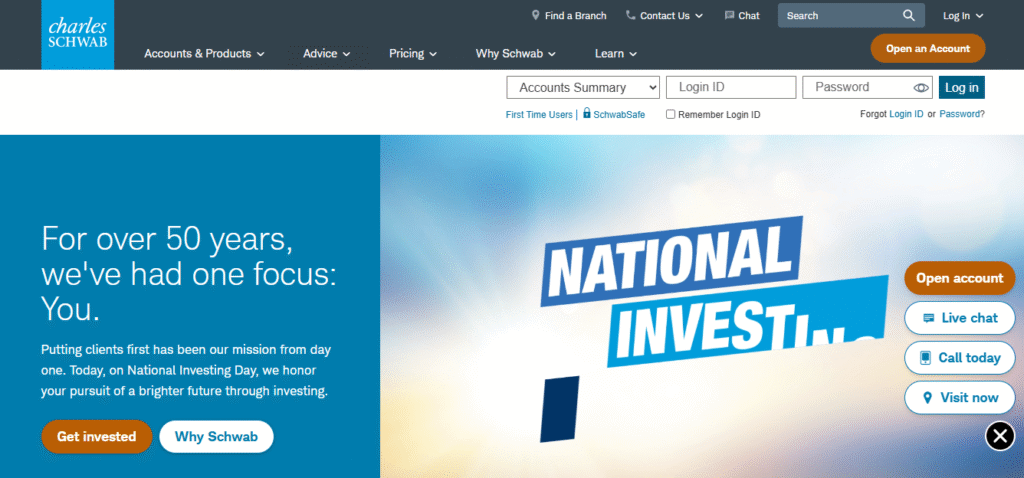This screenshot has height=478, width=1024.
Task: Check the Remember Login ID checkbox
Action: click(x=670, y=114)
